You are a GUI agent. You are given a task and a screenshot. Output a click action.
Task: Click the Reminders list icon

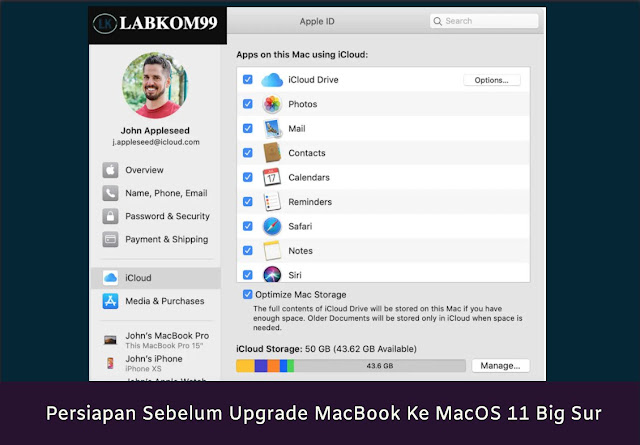[x=272, y=202]
